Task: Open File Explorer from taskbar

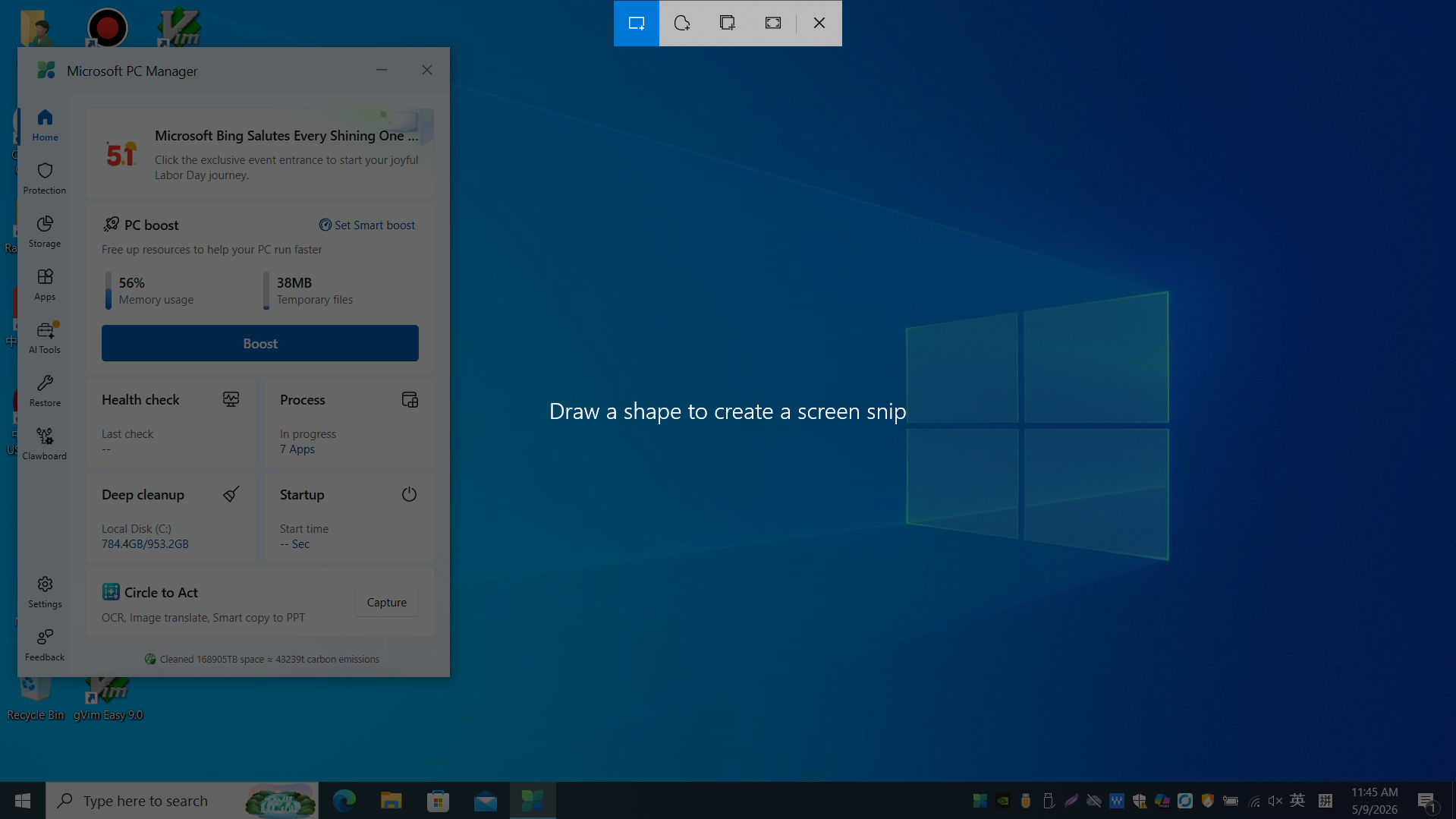Action: (392, 801)
